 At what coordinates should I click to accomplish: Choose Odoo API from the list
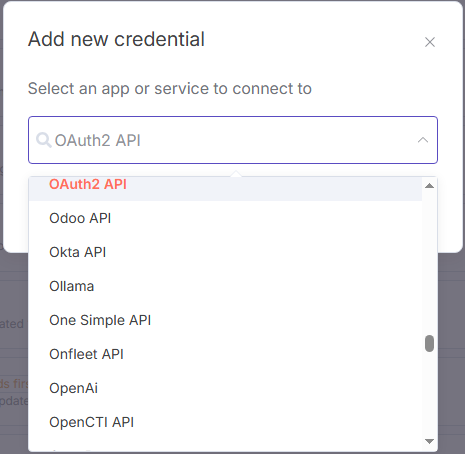coord(225,218)
